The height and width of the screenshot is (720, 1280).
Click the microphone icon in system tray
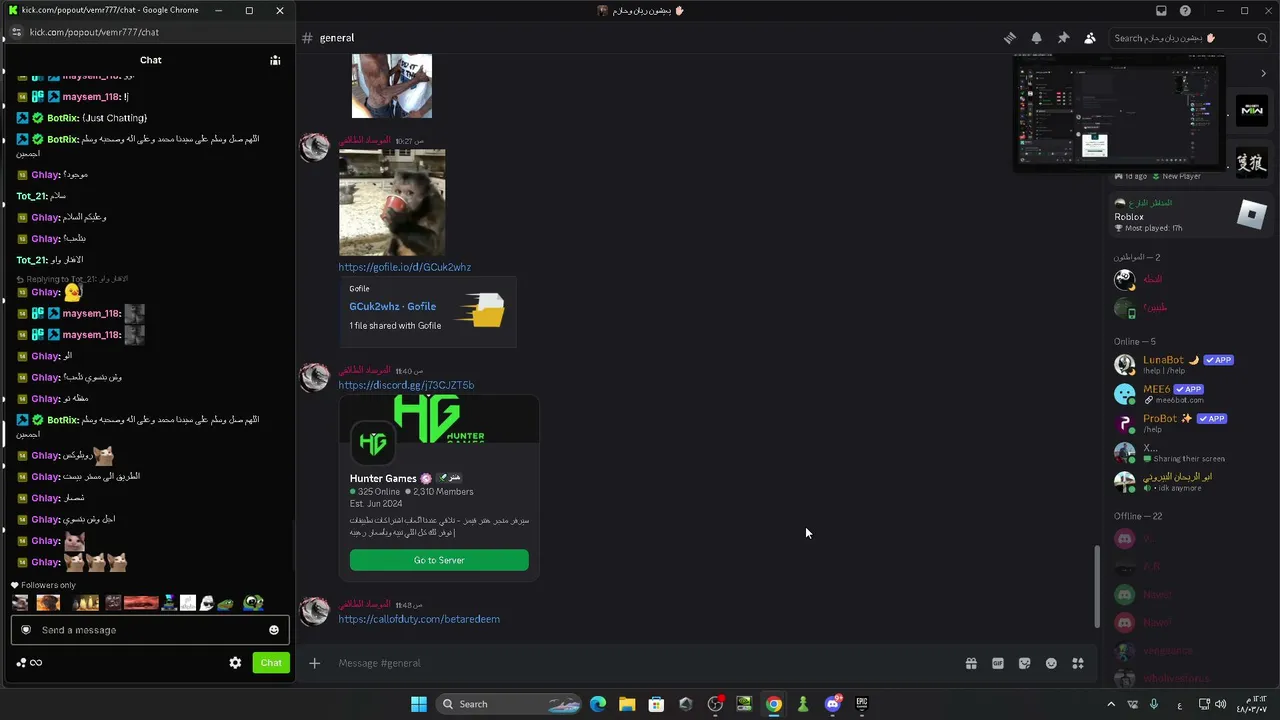pyautogui.click(x=1153, y=704)
